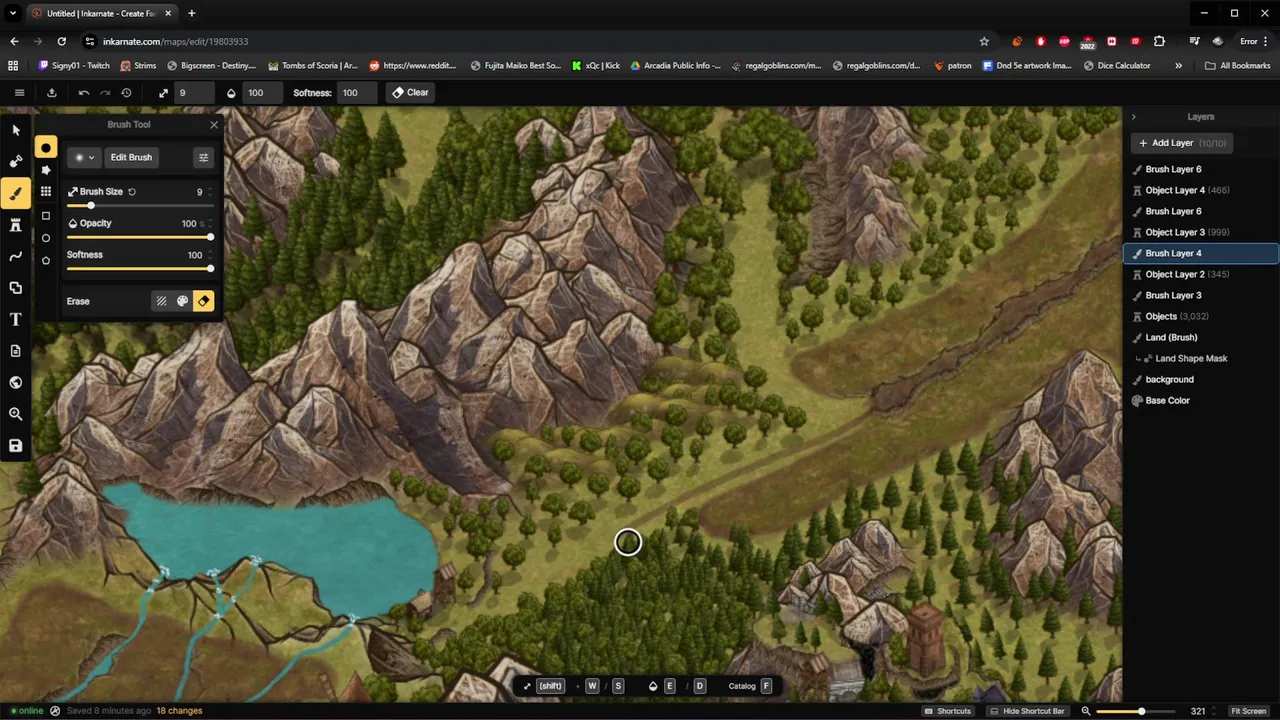The image size is (1280, 720).
Task: Toggle the eraser Erase mode
Action: [x=204, y=301]
